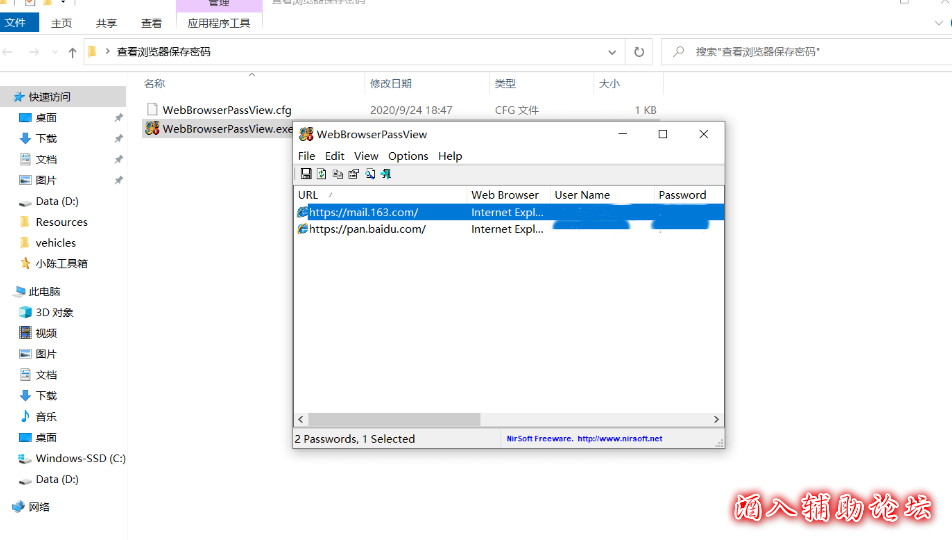Sort by Web Browser column header
Viewport: 952px width, 540px height.
[508, 195]
